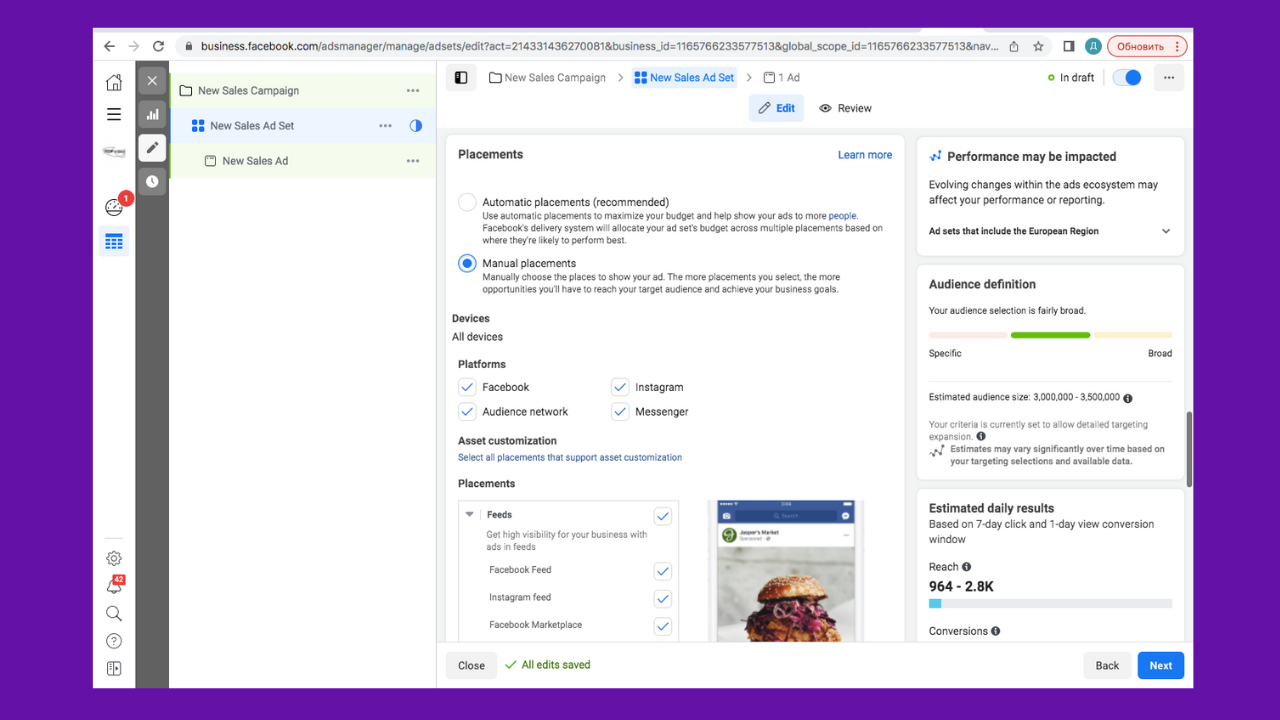Open the bar chart icon in the dark strip
Screen dimensions: 1280x720
[152, 114]
